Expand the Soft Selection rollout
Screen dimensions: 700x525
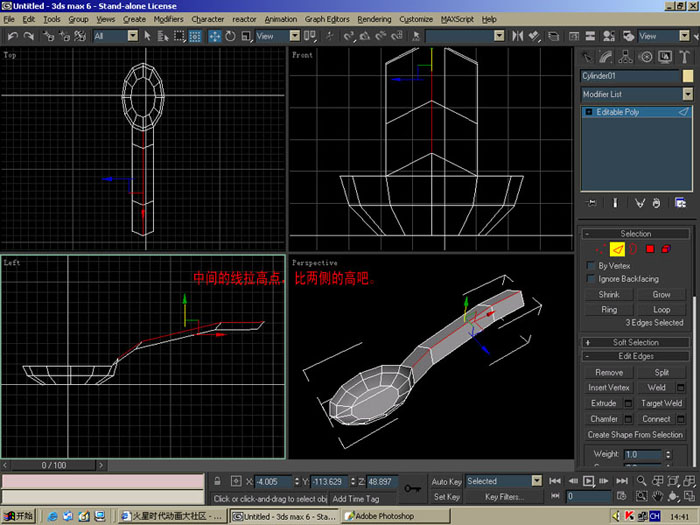tap(636, 342)
